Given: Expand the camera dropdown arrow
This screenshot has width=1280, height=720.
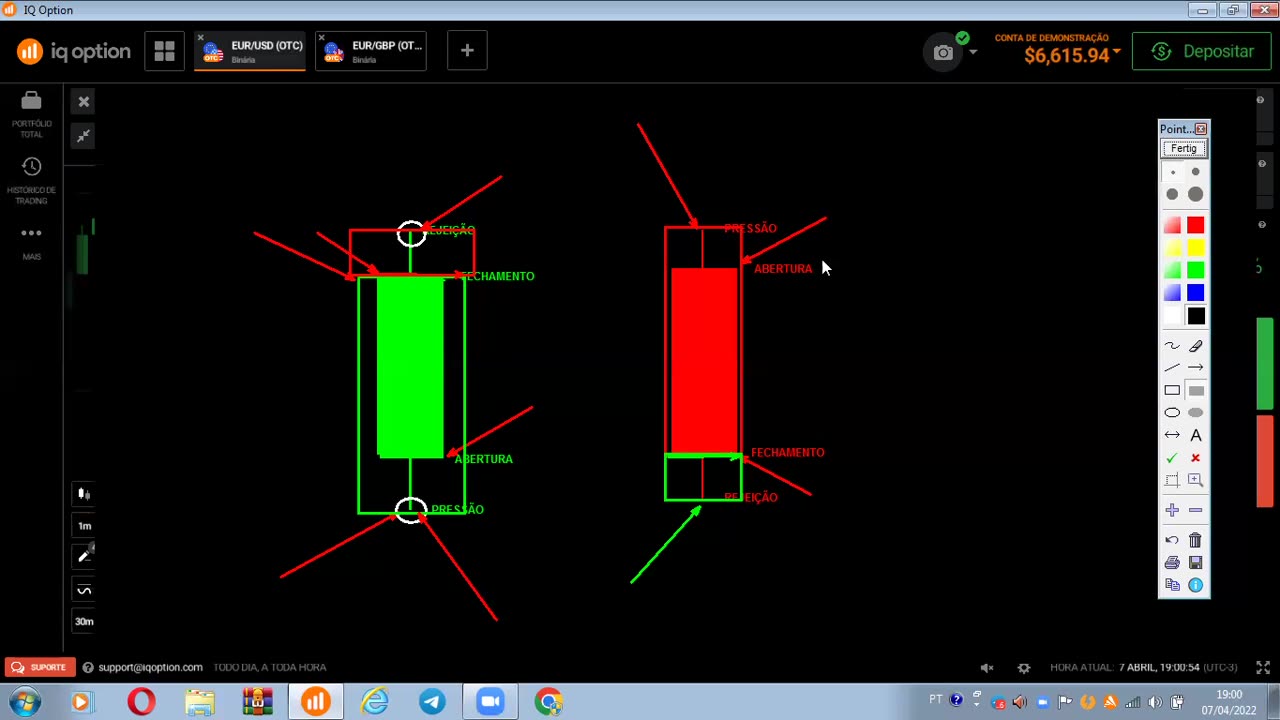Looking at the screenshot, I should [973, 52].
